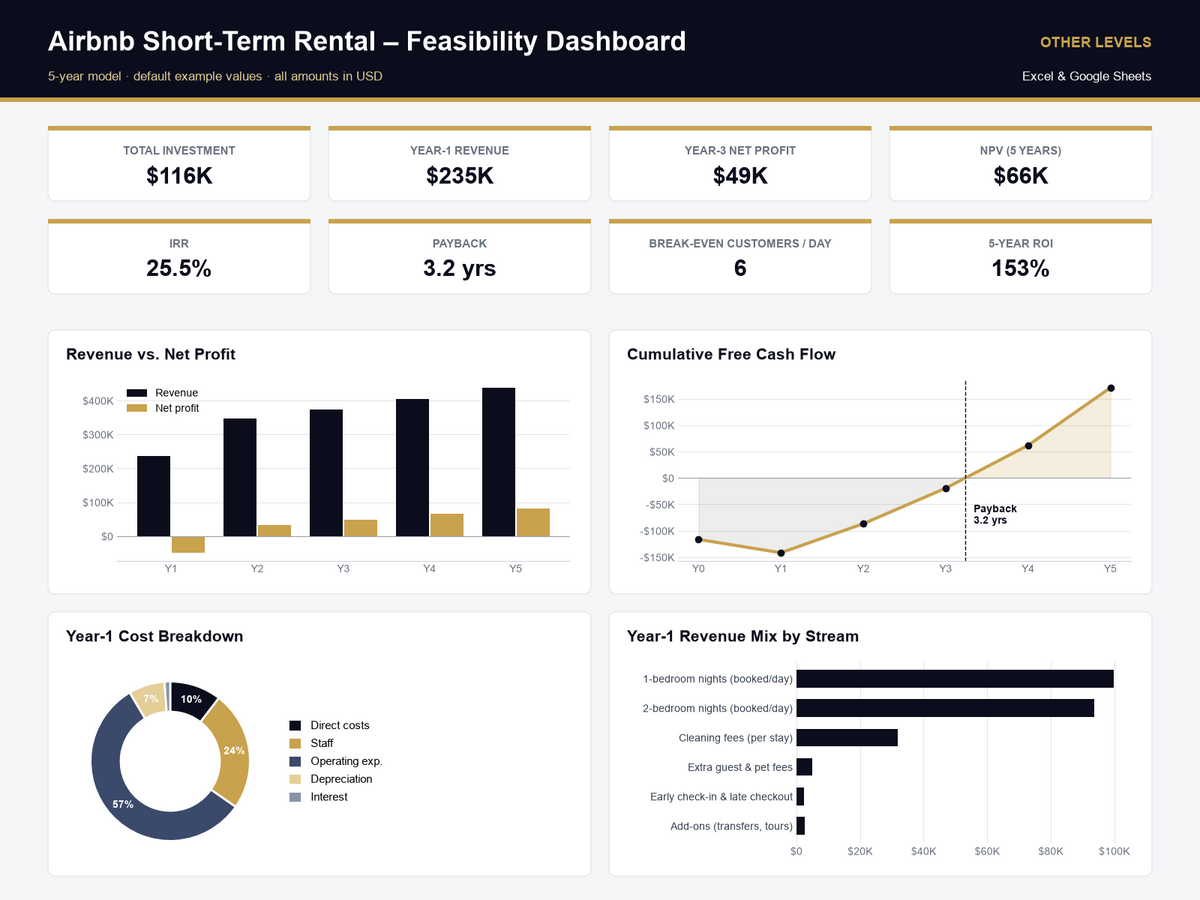
Task: Click the Year-3 Net Profit $49K value
Action: click(740, 176)
